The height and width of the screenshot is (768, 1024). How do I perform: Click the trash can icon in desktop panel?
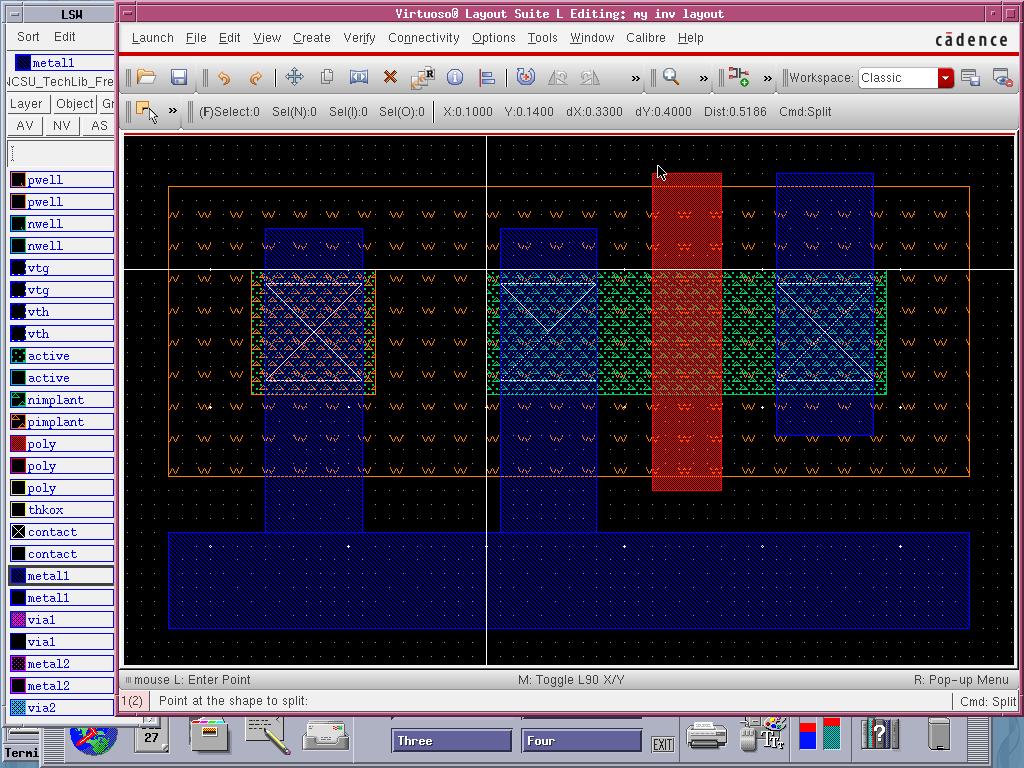pyautogui.click(x=939, y=734)
